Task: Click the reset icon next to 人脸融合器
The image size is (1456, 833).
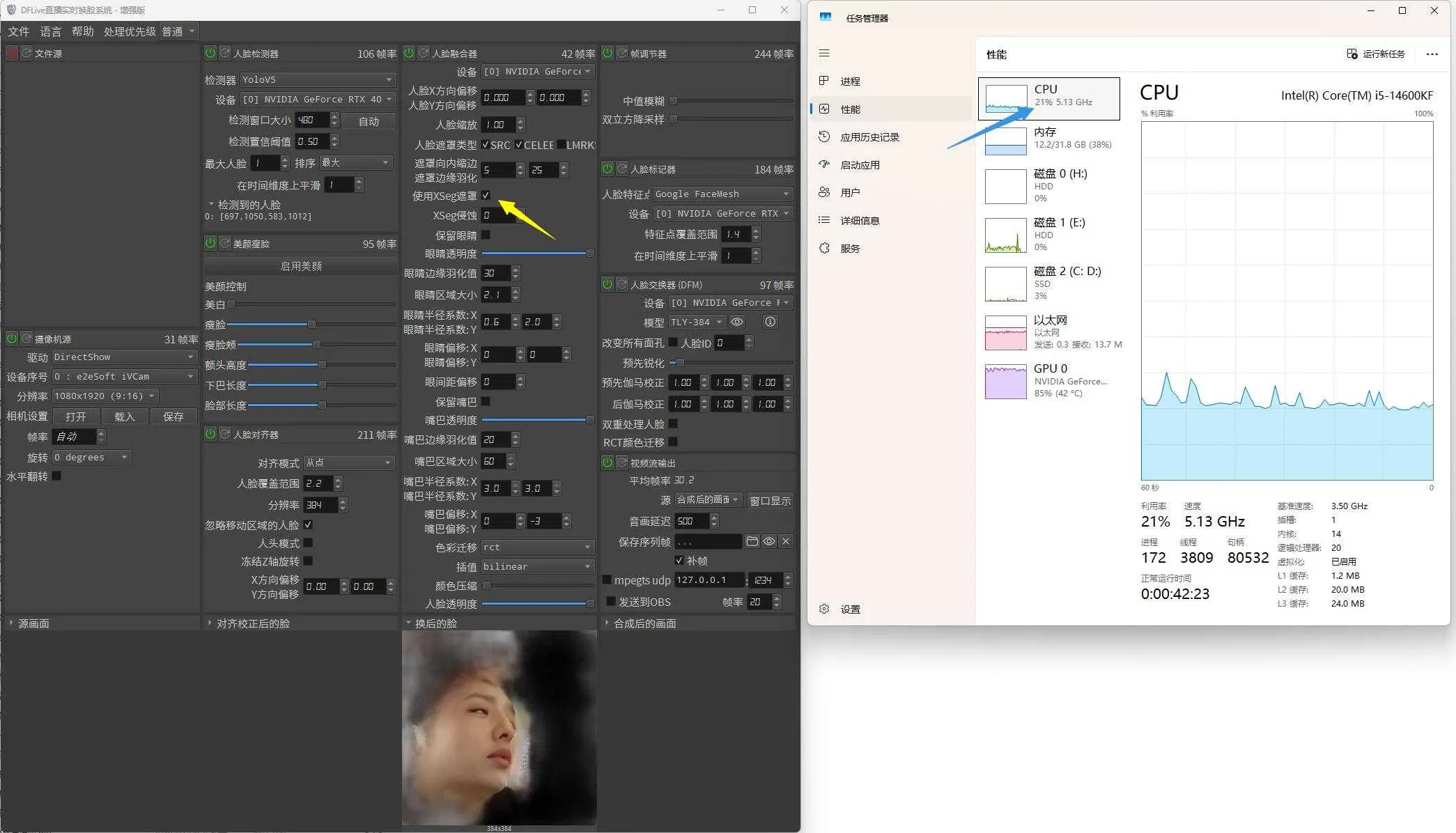Action: coord(424,53)
